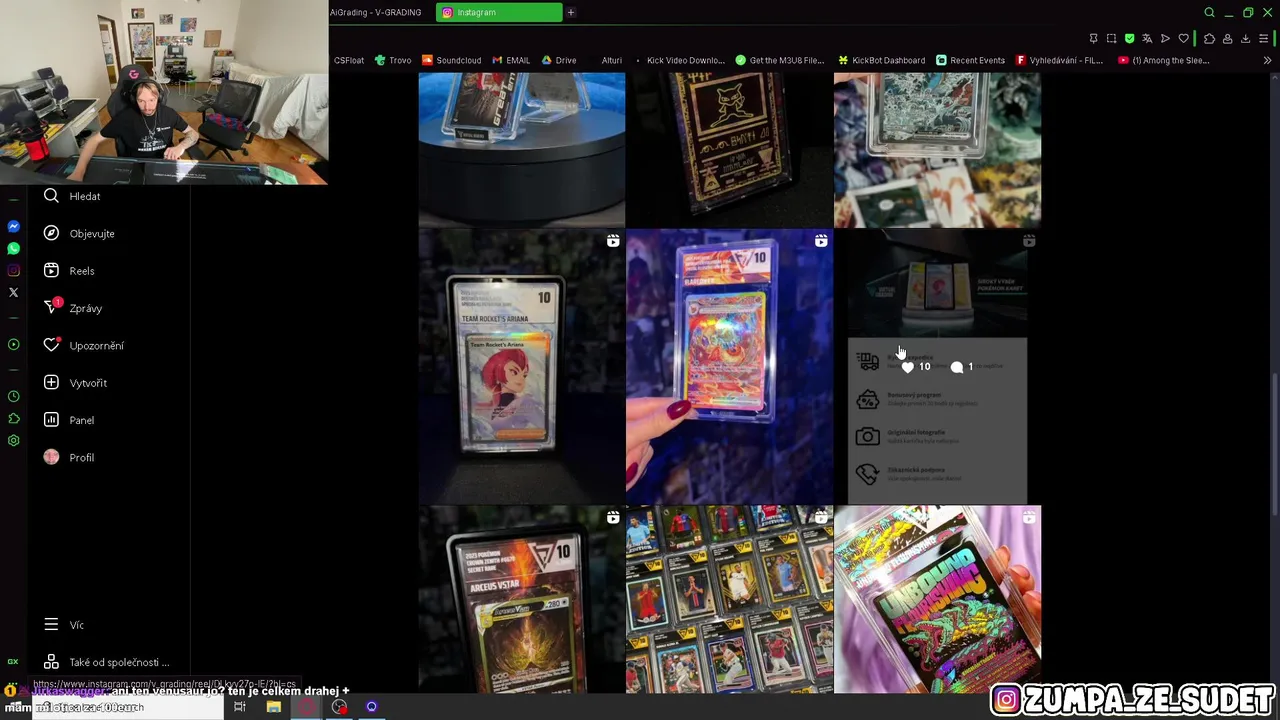
Task: Toggle the green ad blocker shield
Action: click(1129, 38)
